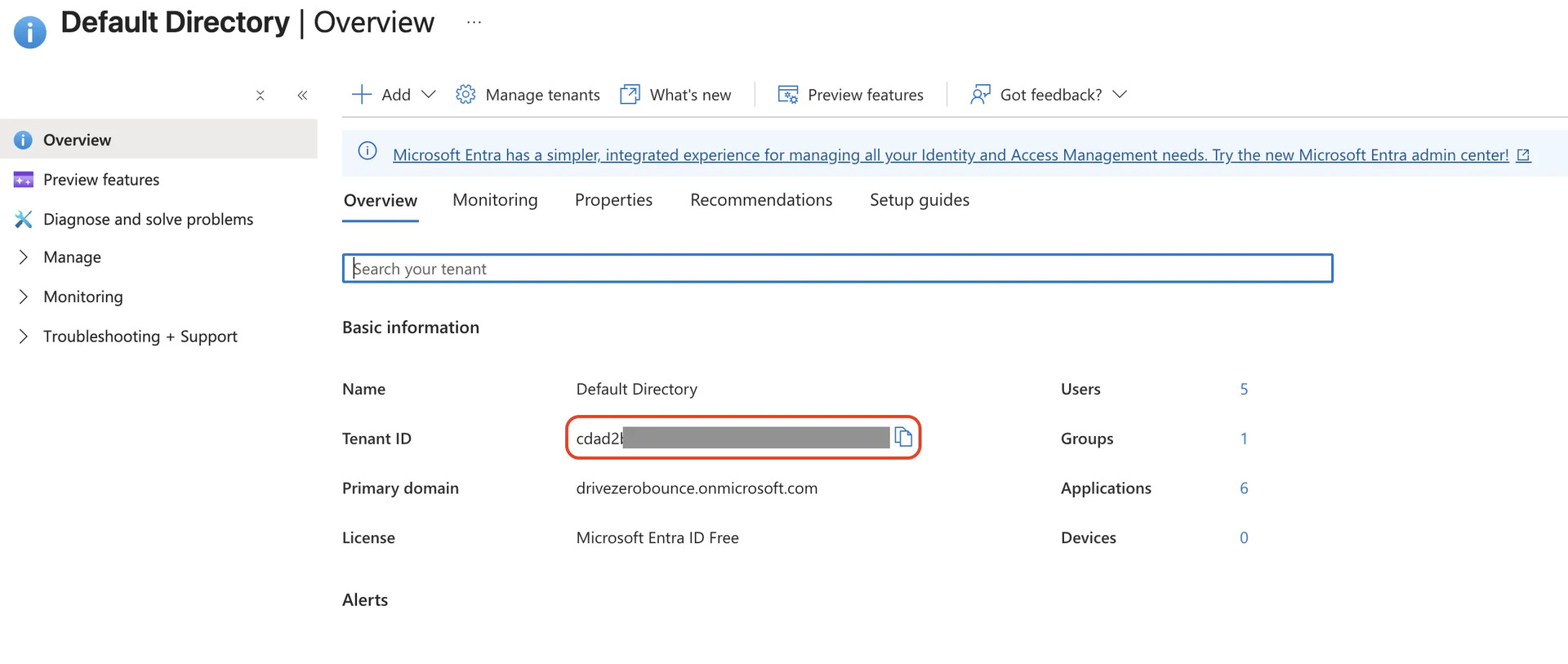This screenshot has width=1568, height=664.
Task: Copy the Tenant ID to clipboard
Action: (903, 438)
